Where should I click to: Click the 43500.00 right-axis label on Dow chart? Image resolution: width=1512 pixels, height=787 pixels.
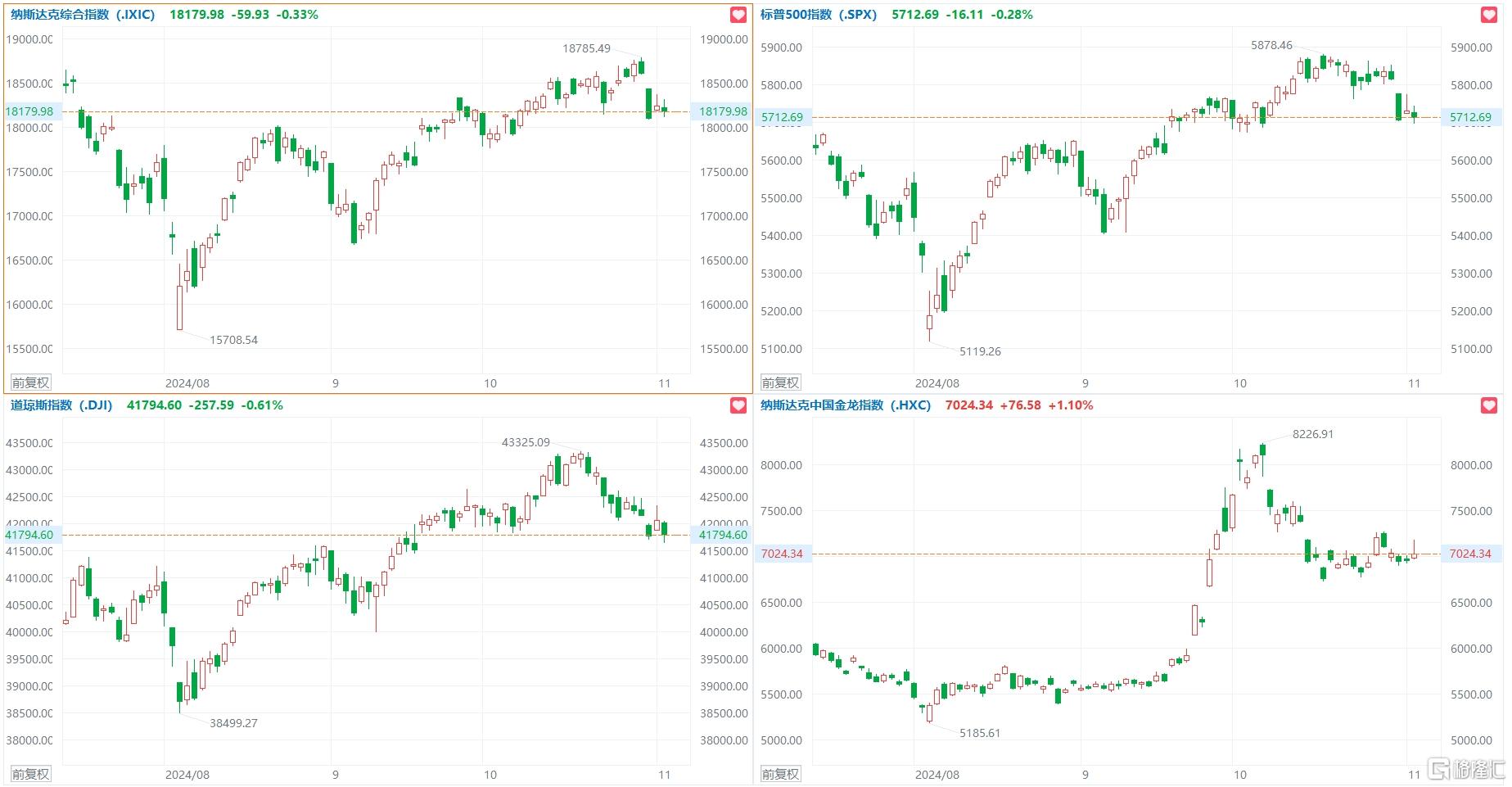point(724,443)
